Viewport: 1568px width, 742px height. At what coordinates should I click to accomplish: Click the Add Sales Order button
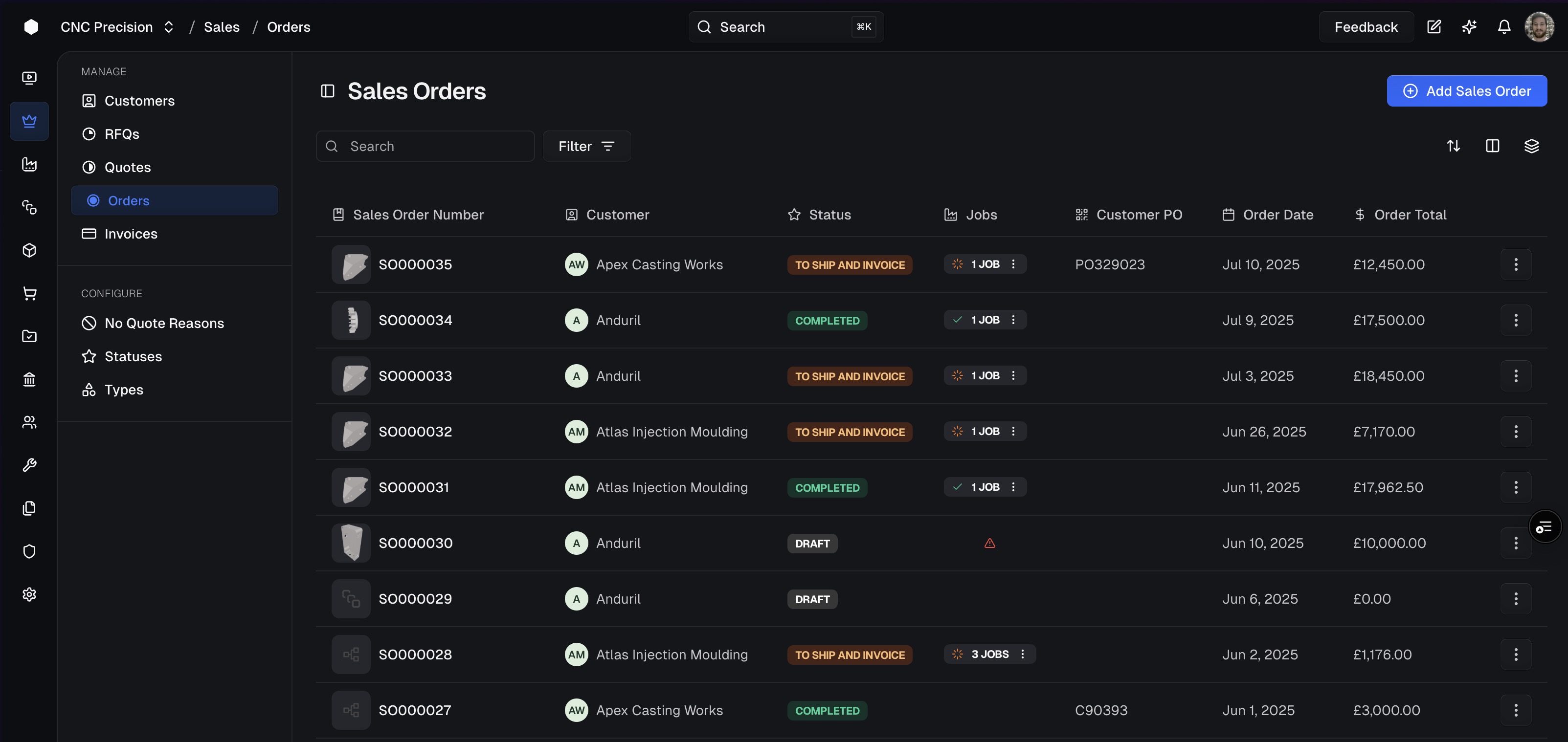click(x=1467, y=90)
